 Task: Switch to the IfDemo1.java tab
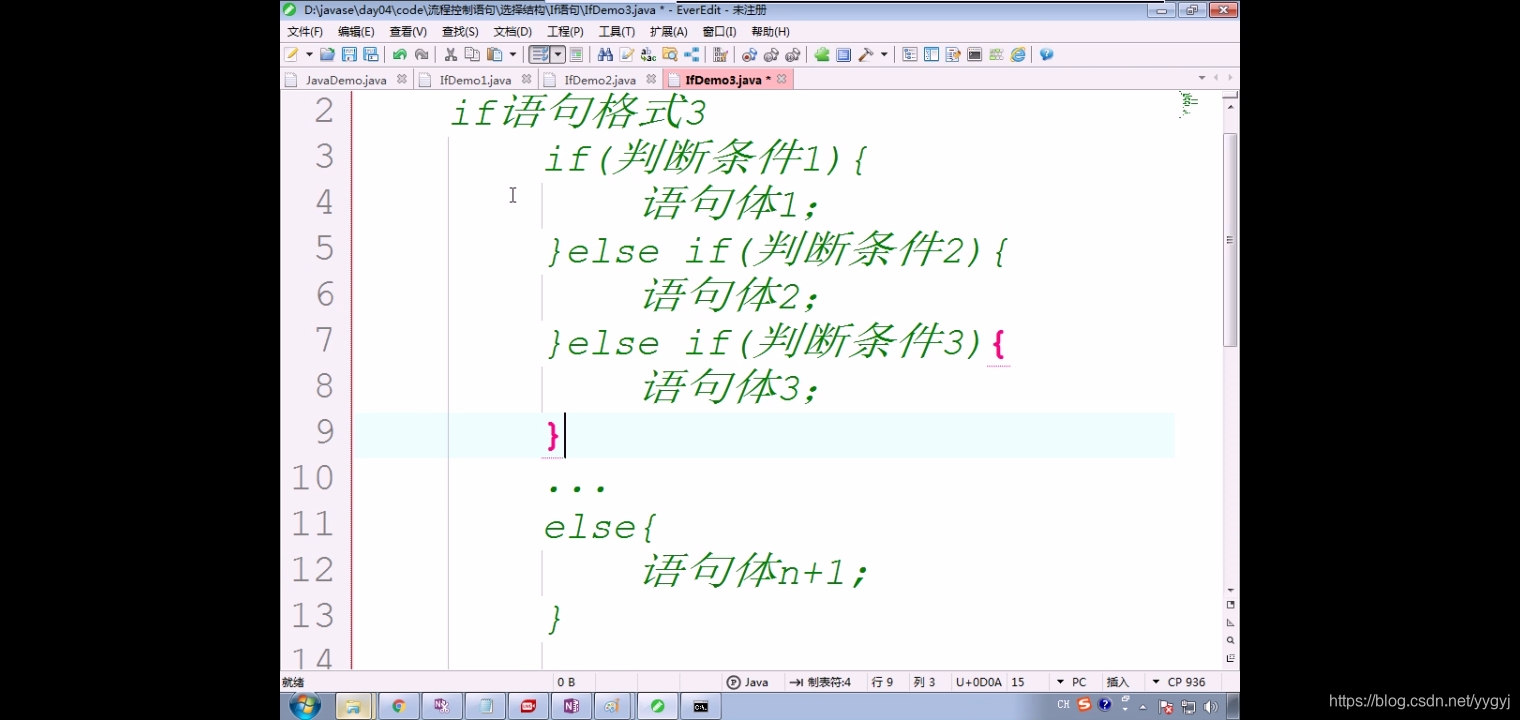[475, 80]
